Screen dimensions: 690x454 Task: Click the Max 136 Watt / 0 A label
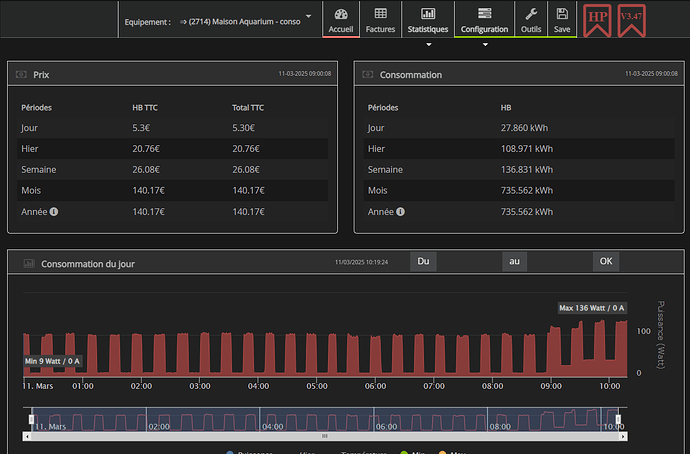pyautogui.click(x=592, y=308)
